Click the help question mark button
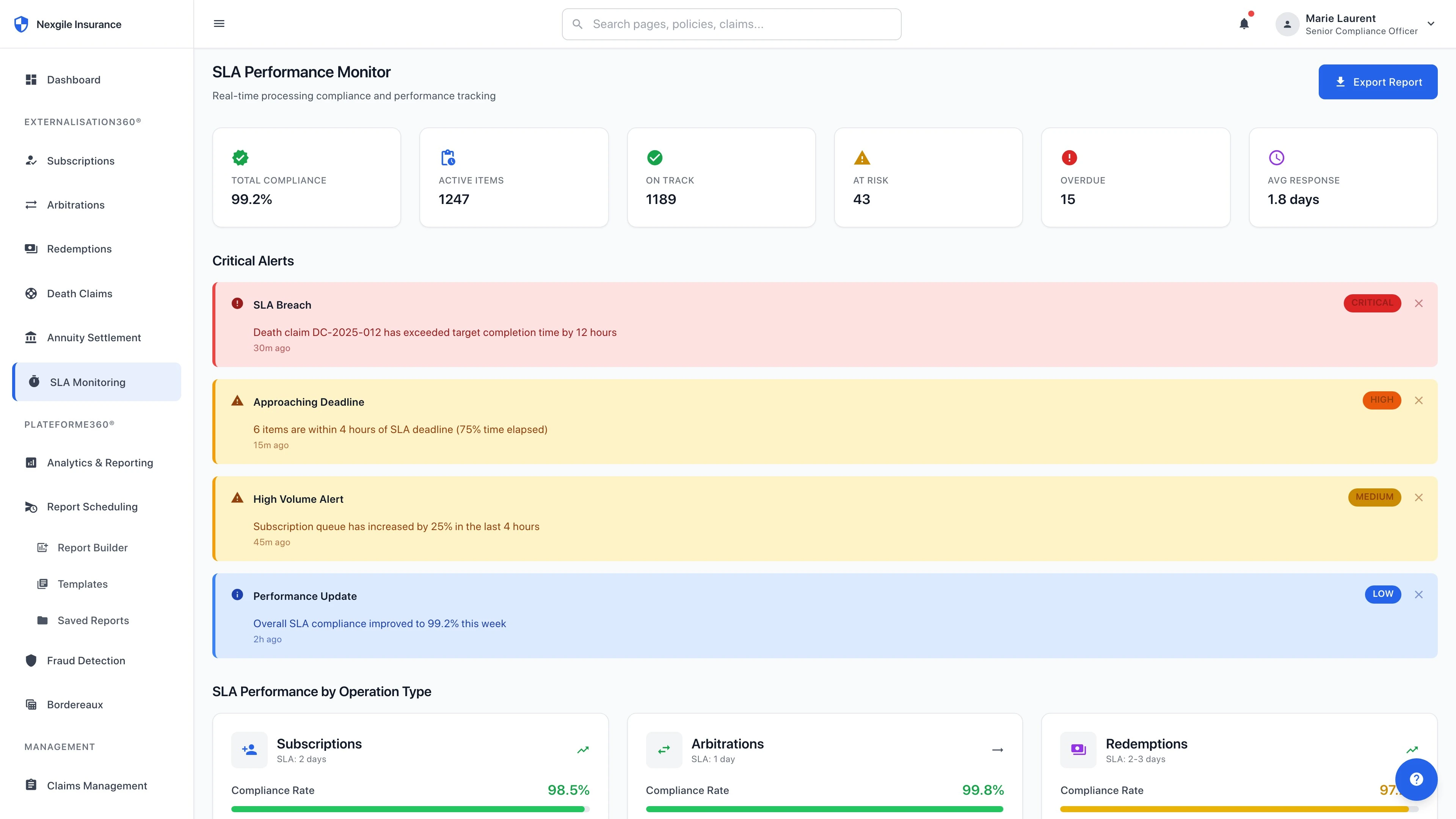This screenshot has height=819, width=1456. (1417, 779)
